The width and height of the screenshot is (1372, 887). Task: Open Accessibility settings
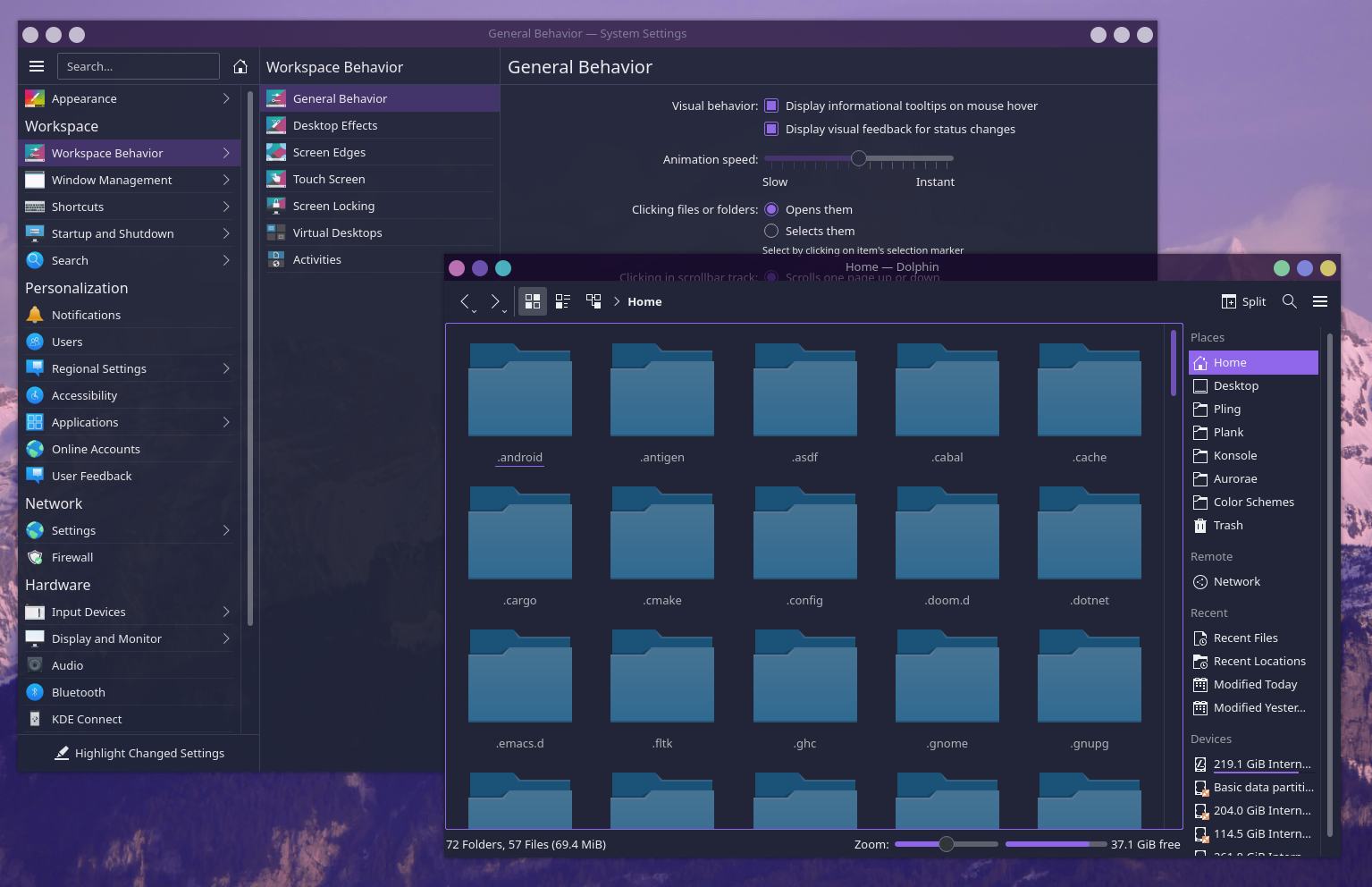click(x=130, y=395)
